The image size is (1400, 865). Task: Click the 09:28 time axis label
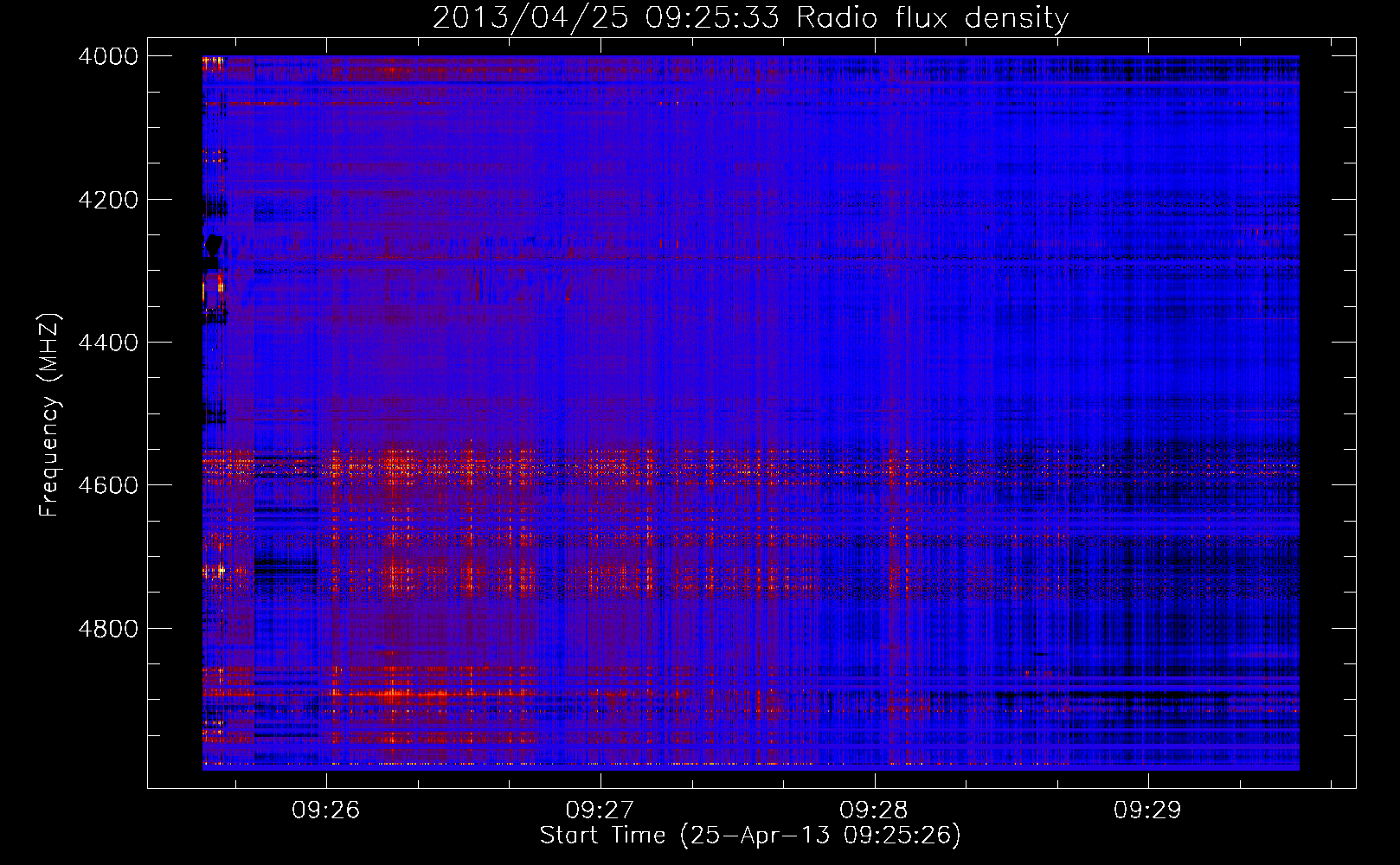click(x=874, y=811)
